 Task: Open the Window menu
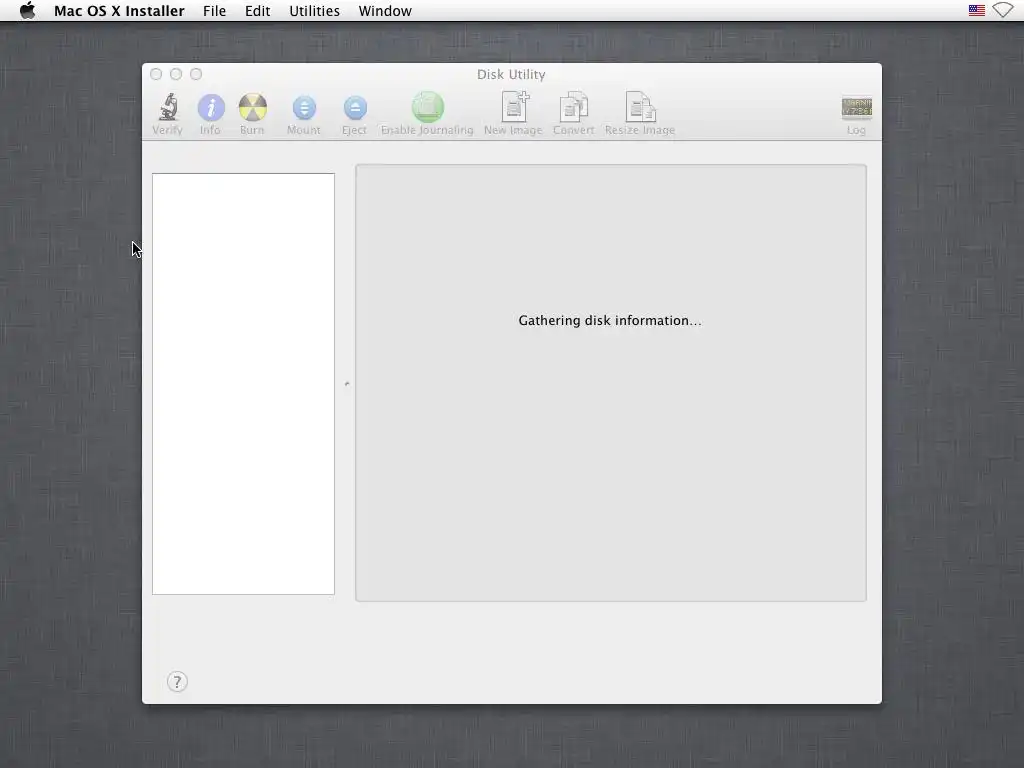(385, 11)
